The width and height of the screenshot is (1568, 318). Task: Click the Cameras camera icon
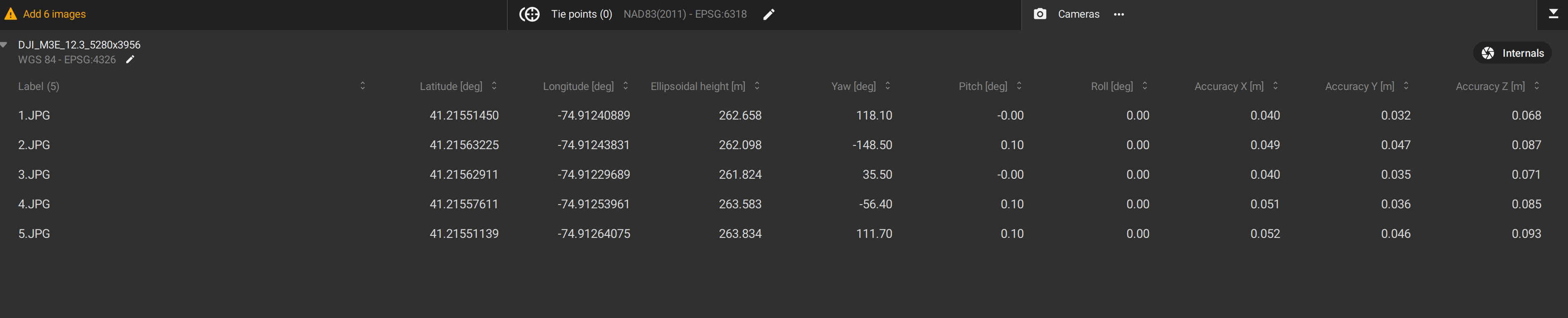(x=1040, y=14)
